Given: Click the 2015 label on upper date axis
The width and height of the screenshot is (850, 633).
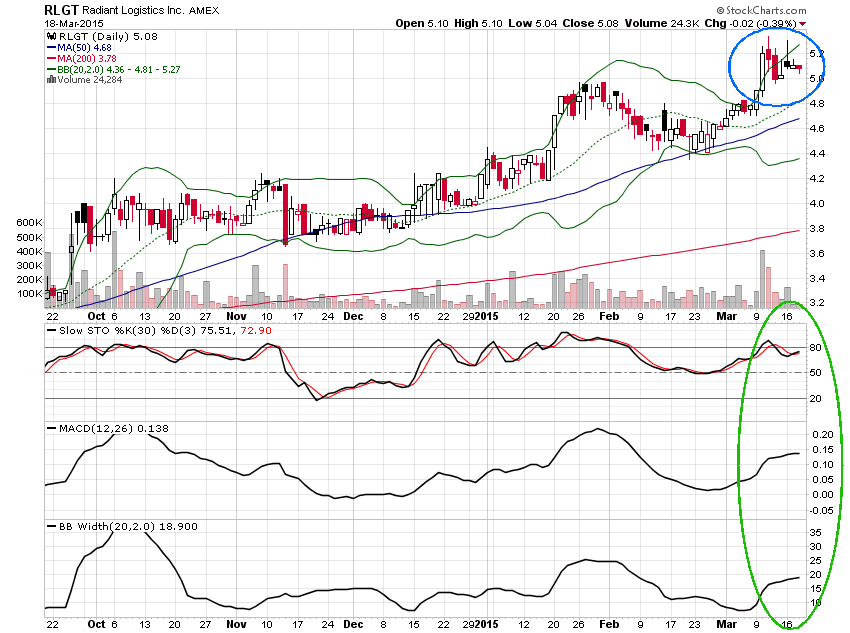Looking at the screenshot, I should coord(486,316).
